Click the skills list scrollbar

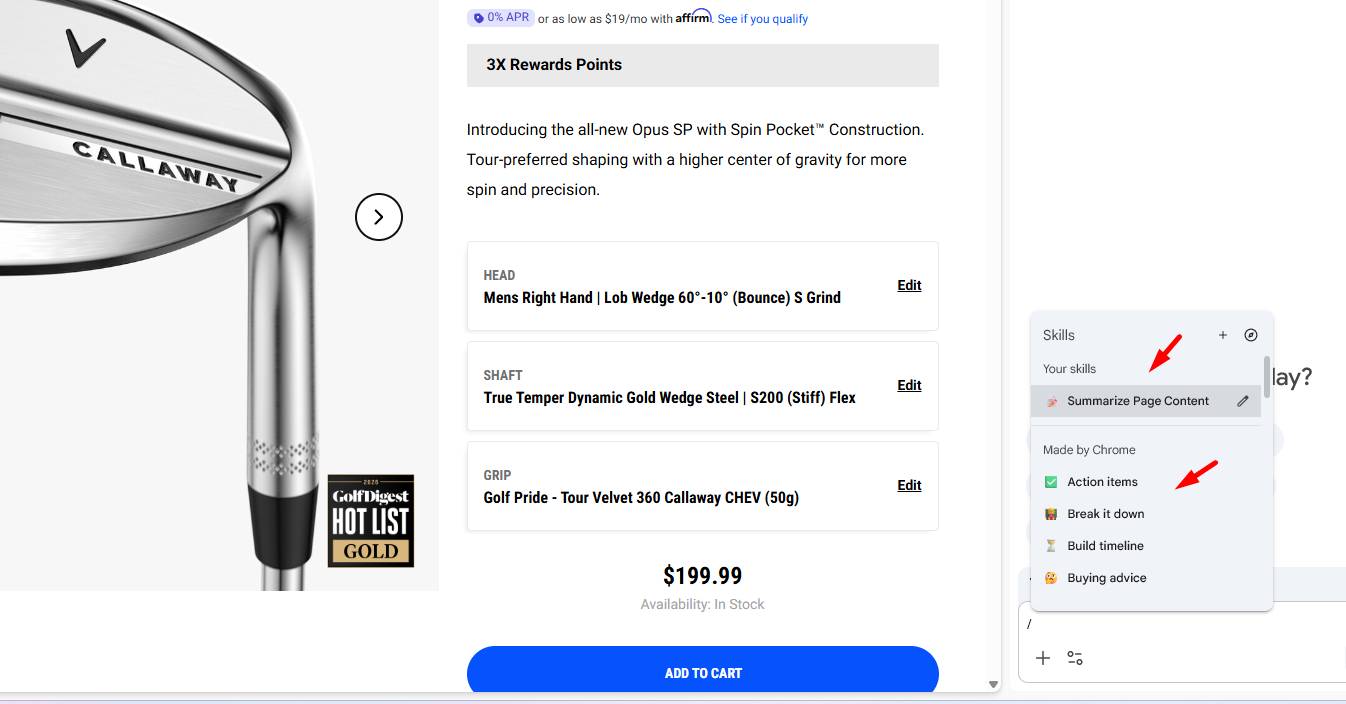tap(1267, 380)
